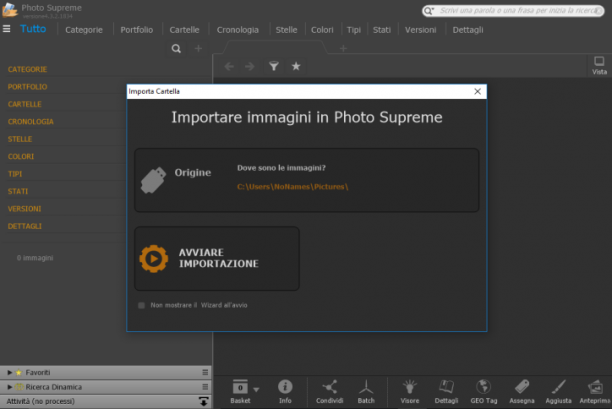Open the Favoriti panel menu
This screenshot has width=612, height=409.
pos(205,372)
